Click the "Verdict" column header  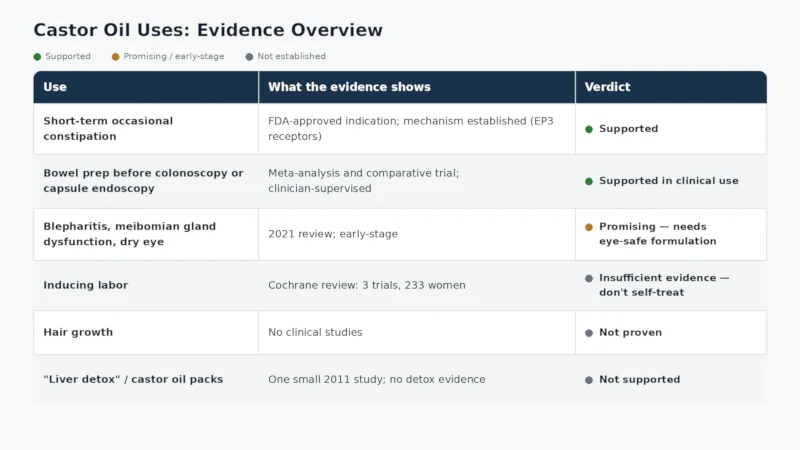click(x=671, y=87)
